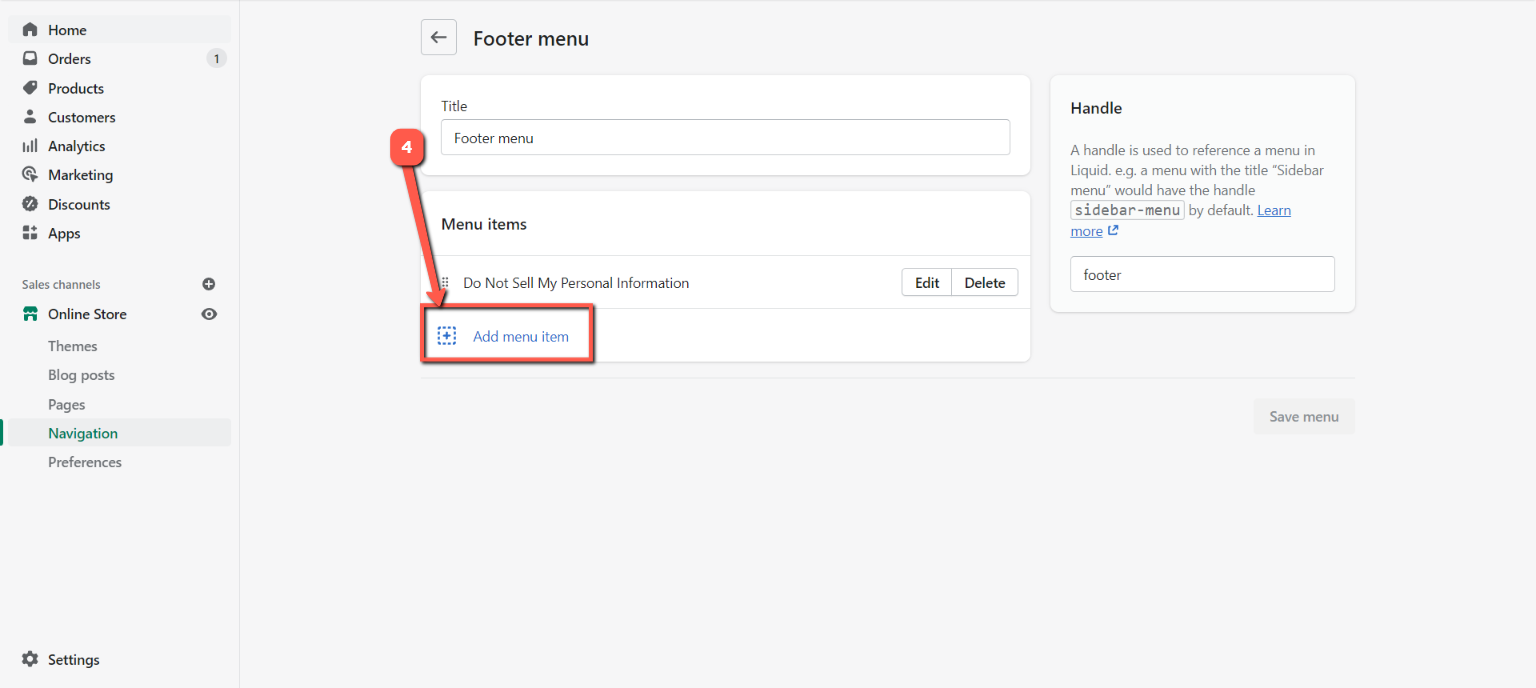Viewport: 1536px width, 688px height.
Task: Click the Save menu button
Action: click(1304, 416)
